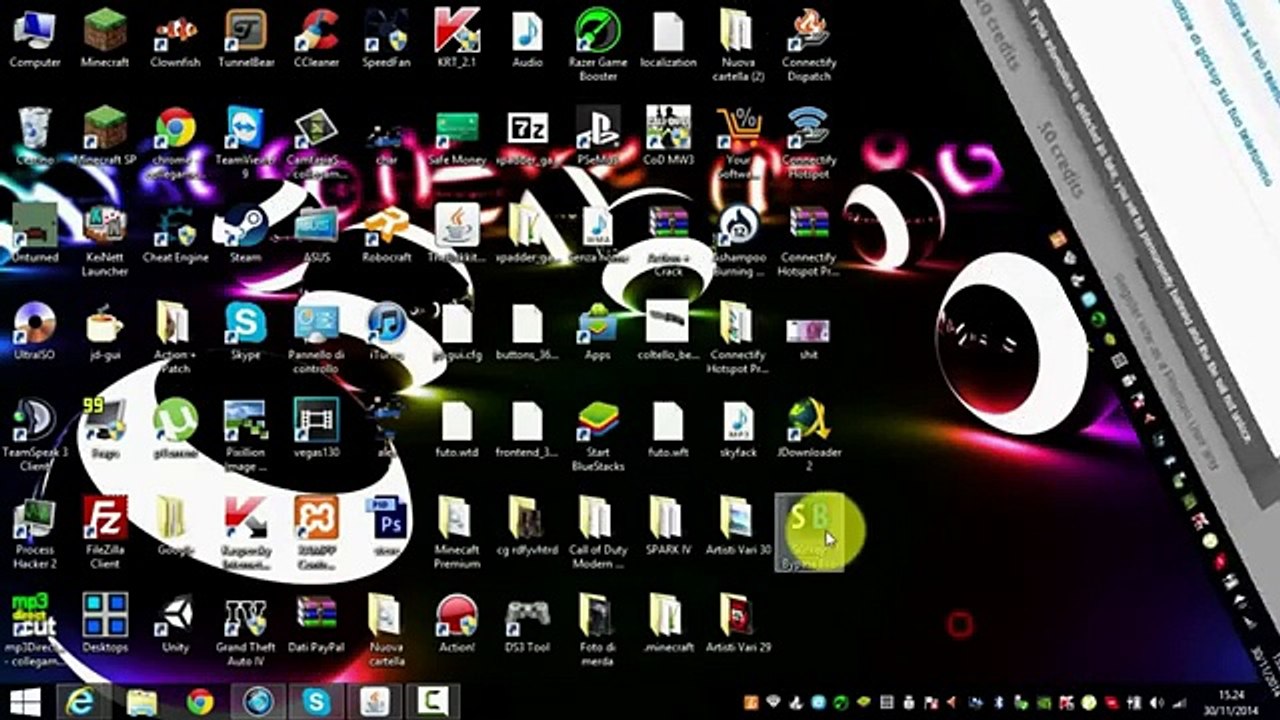Open the Action + Patch folder
Image resolution: width=1280 pixels, height=720 pixels.
(x=175, y=338)
